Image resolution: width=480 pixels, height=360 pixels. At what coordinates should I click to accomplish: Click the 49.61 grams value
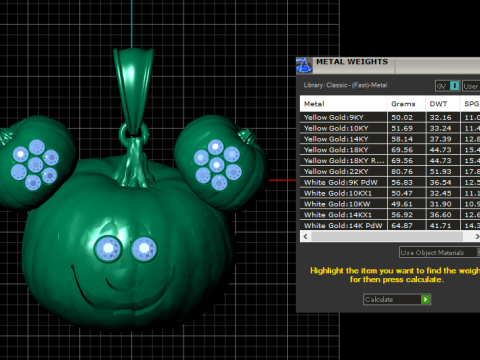click(402, 204)
